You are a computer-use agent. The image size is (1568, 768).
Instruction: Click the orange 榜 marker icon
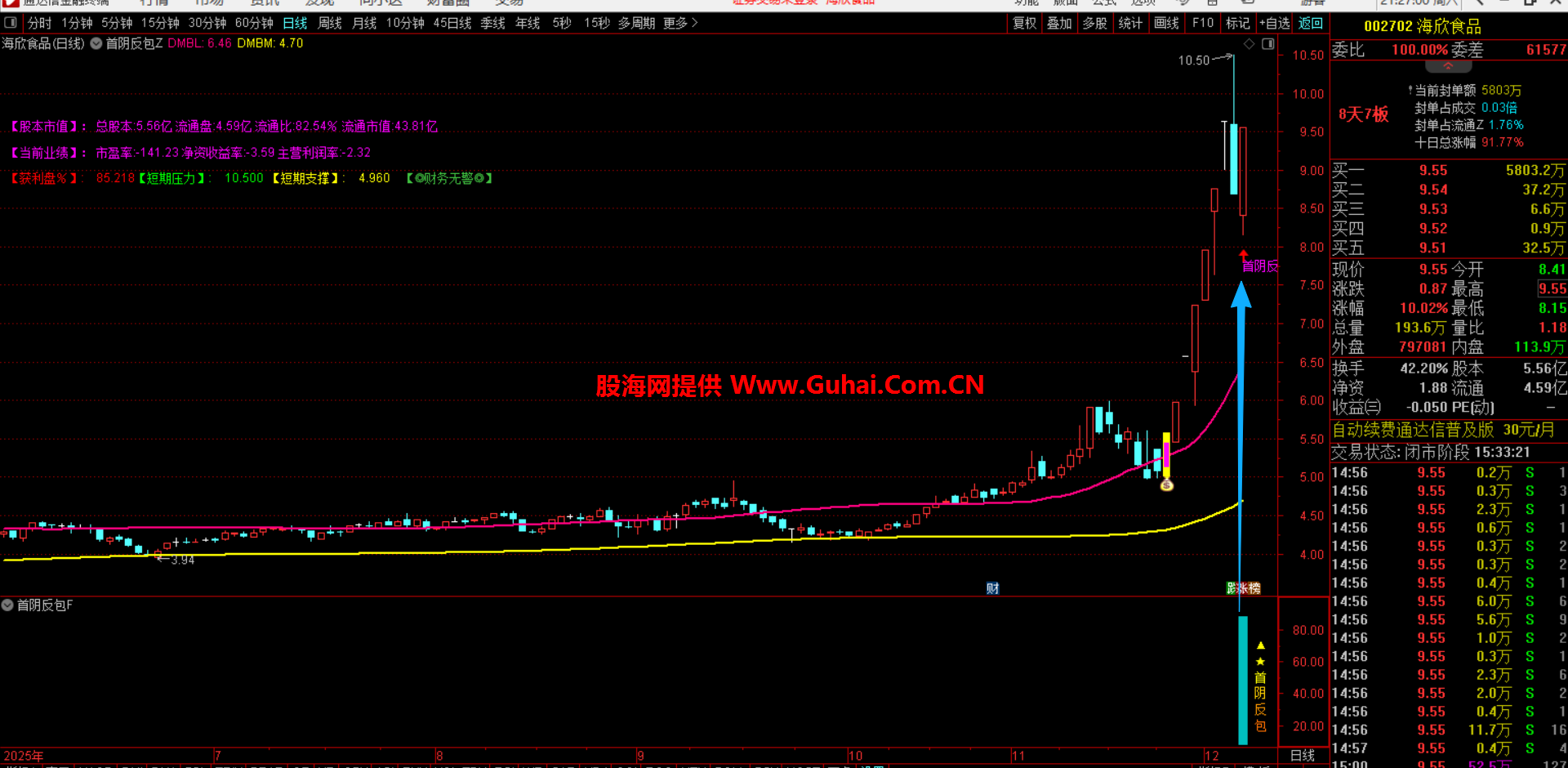(1254, 588)
